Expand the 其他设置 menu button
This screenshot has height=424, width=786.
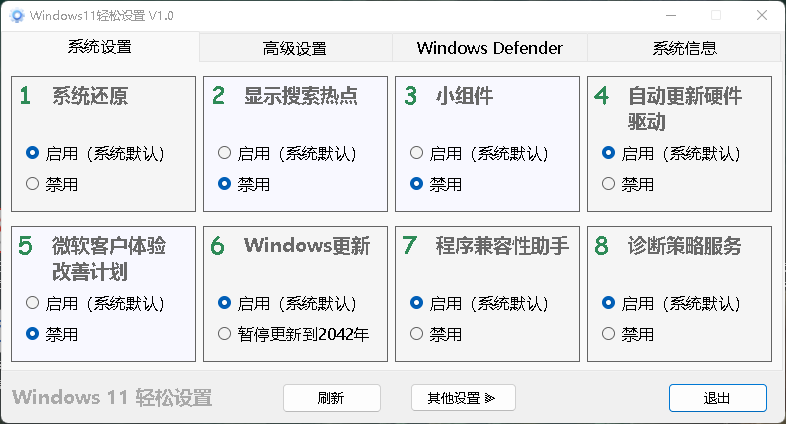[462, 398]
